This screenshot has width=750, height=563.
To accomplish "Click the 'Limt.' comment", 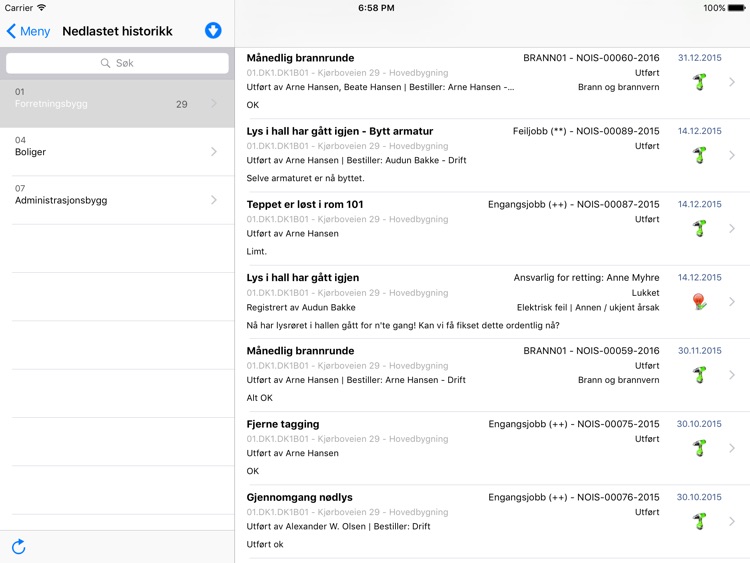I will (256, 251).
